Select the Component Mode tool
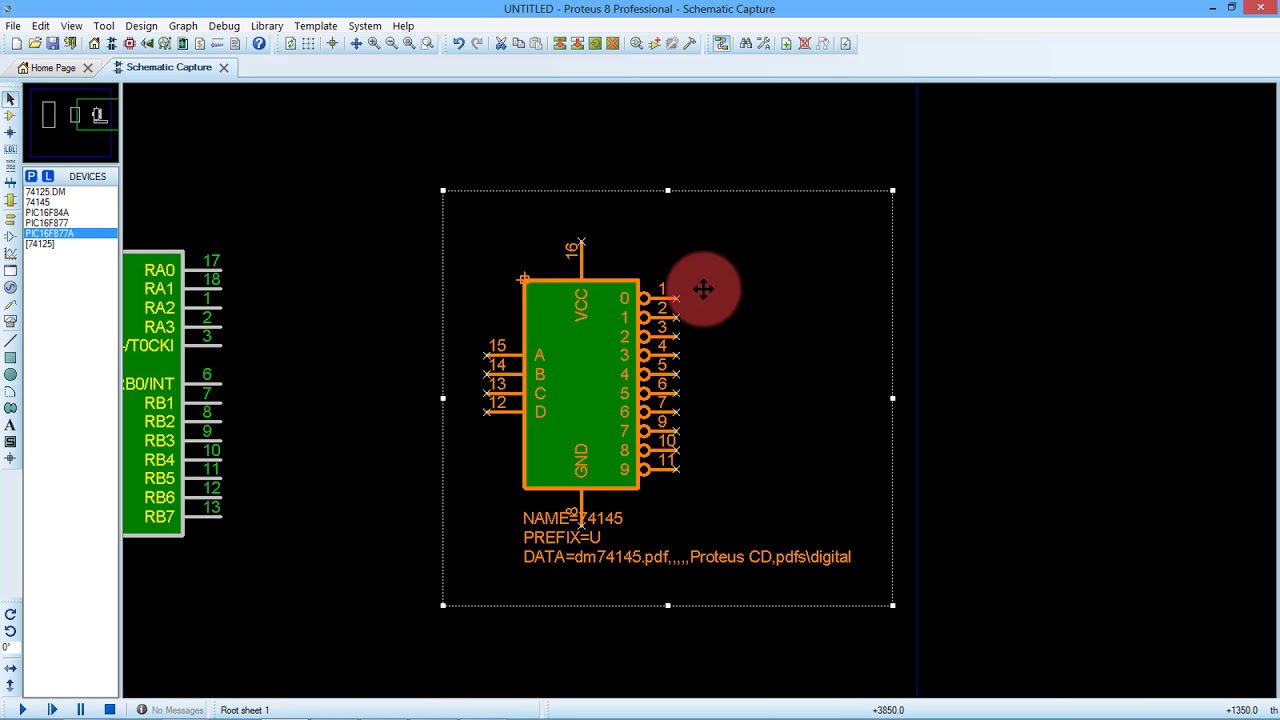Image resolution: width=1280 pixels, height=720 pixels. pos(10,116)
